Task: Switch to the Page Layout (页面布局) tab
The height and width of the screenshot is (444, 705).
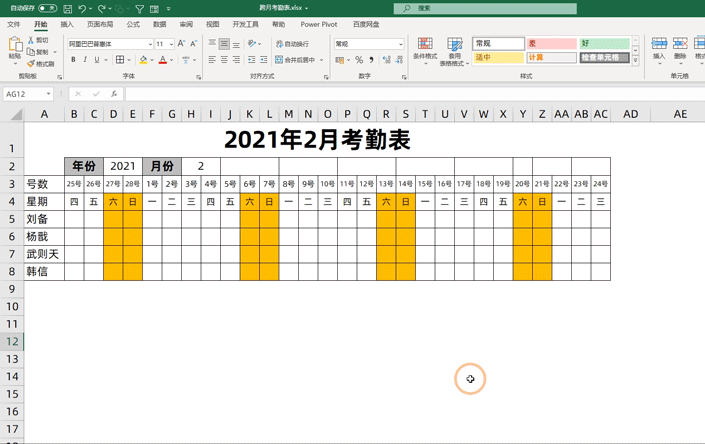Action: click(100, 24)
